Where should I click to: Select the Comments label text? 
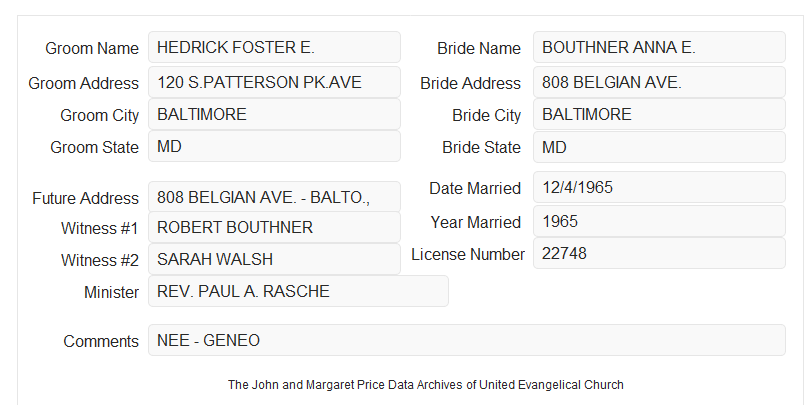coord(101,341)
